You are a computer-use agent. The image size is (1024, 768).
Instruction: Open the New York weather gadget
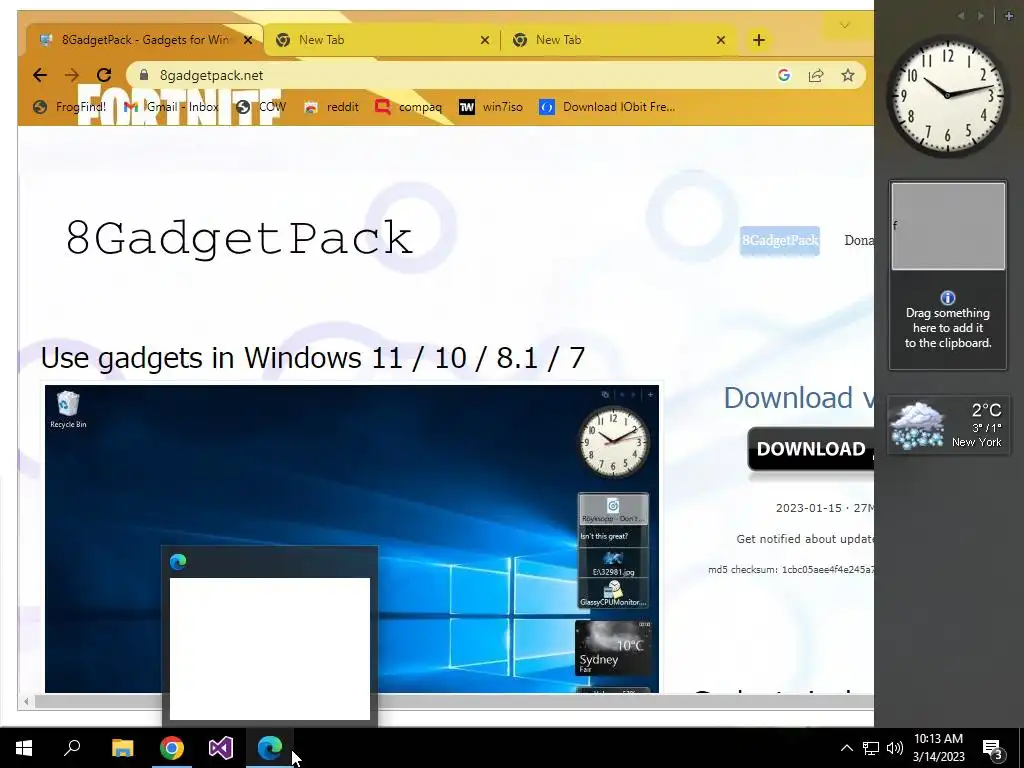tap(949, 426)
